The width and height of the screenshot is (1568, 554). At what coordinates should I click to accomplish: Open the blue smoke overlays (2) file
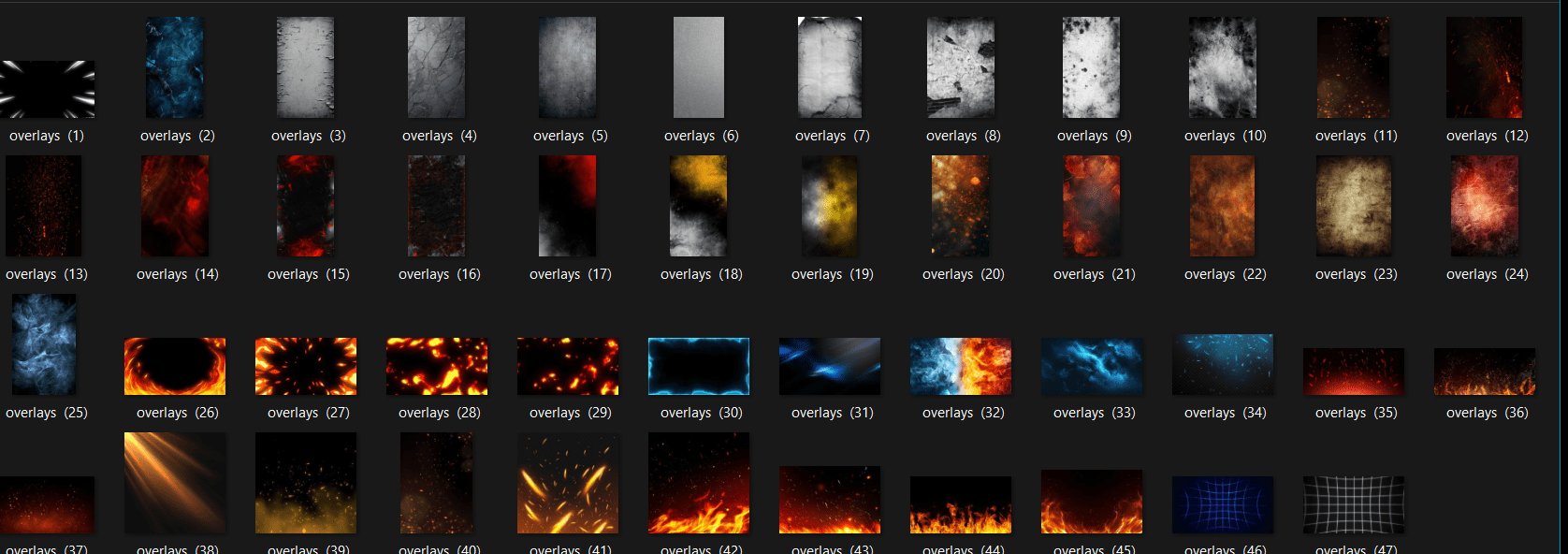175,67
